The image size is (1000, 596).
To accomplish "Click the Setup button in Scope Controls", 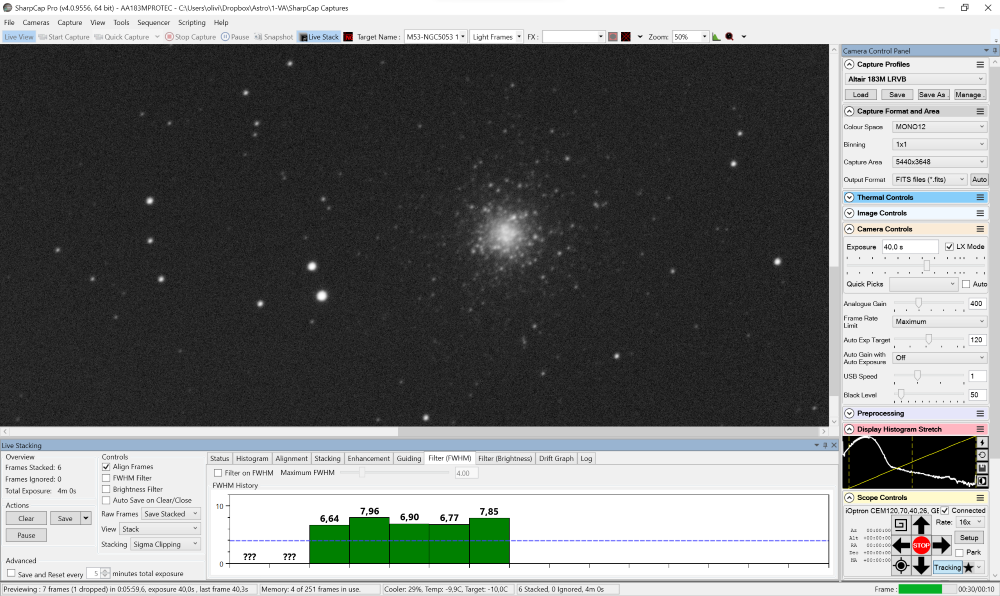I will [x=970, y=537].
